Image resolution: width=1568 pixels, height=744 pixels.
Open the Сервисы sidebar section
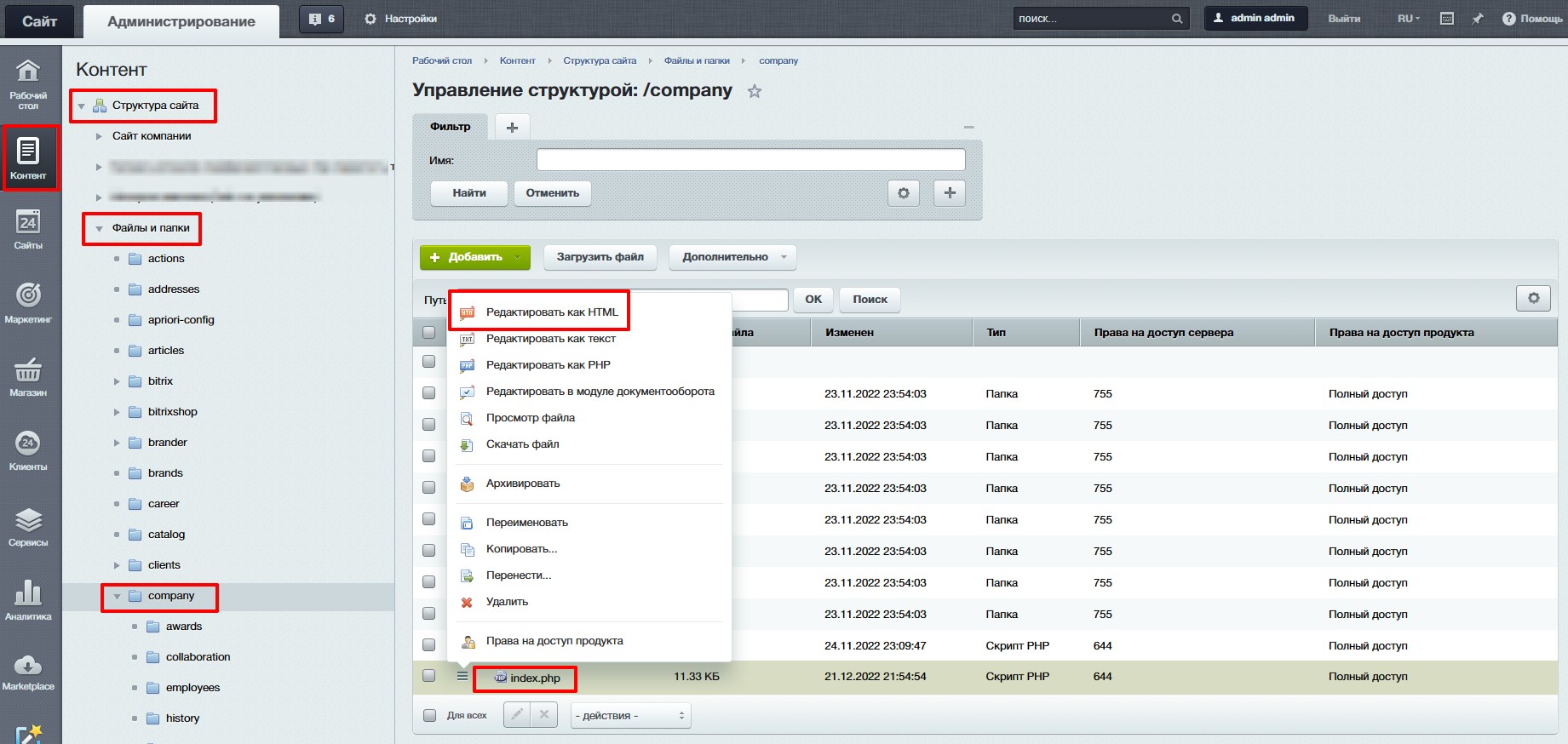coord(28,526)
